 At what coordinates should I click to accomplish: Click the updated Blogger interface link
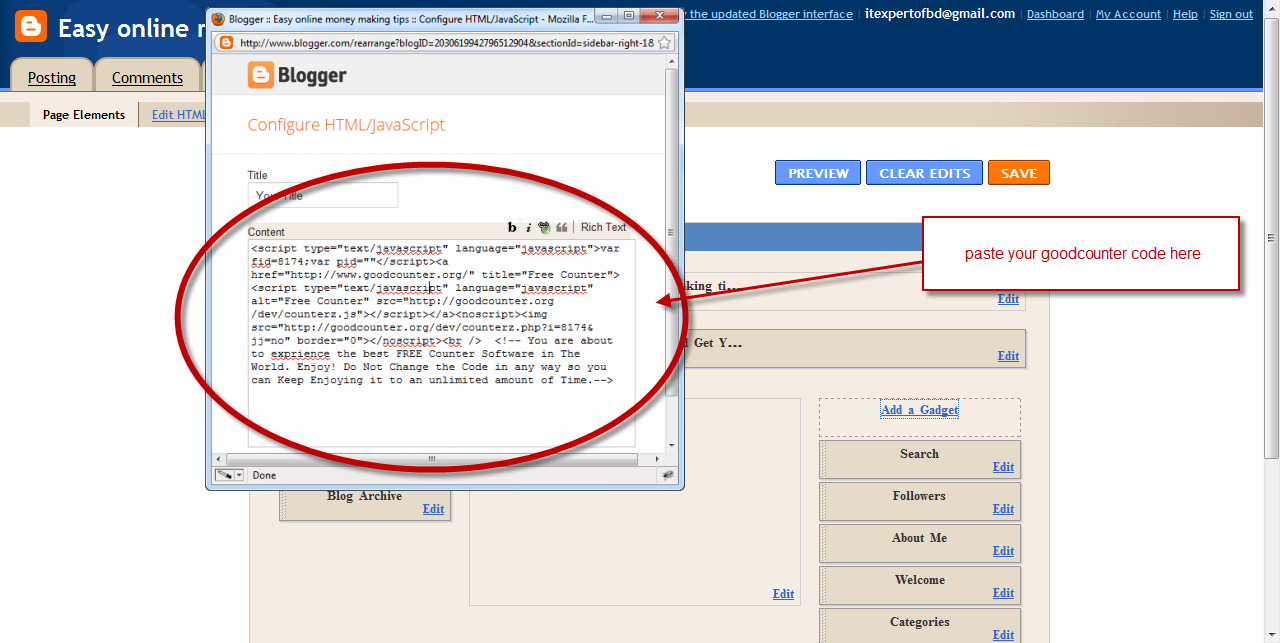pyautogui.click(x=768, y=14)
